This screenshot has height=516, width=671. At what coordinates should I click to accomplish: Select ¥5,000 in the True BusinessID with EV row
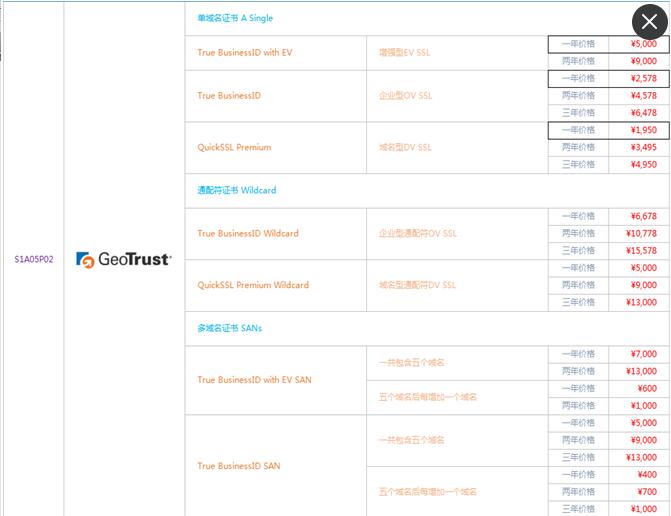(x=644, y=44)
